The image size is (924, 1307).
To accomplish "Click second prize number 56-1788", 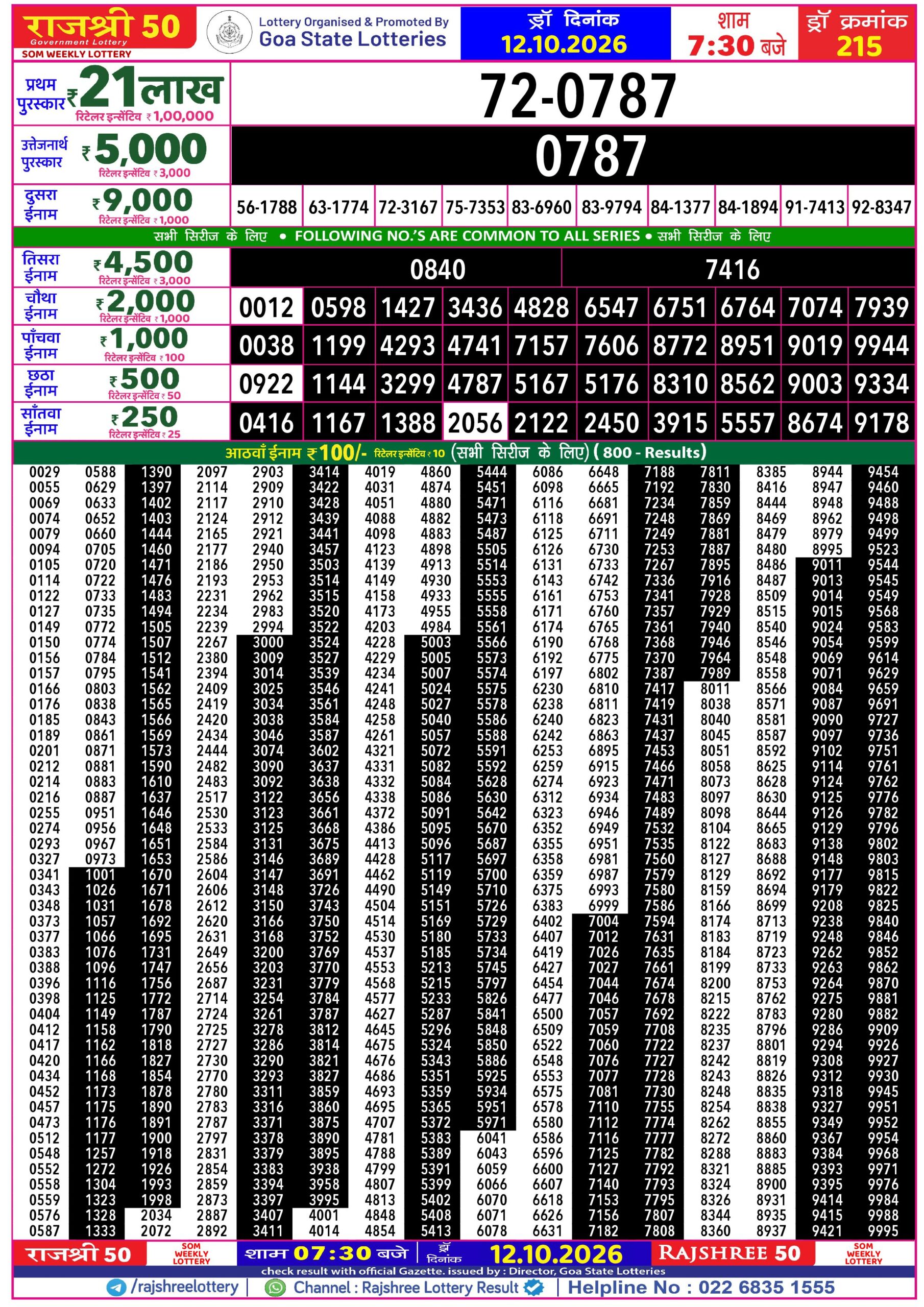I will click(267, 207).
